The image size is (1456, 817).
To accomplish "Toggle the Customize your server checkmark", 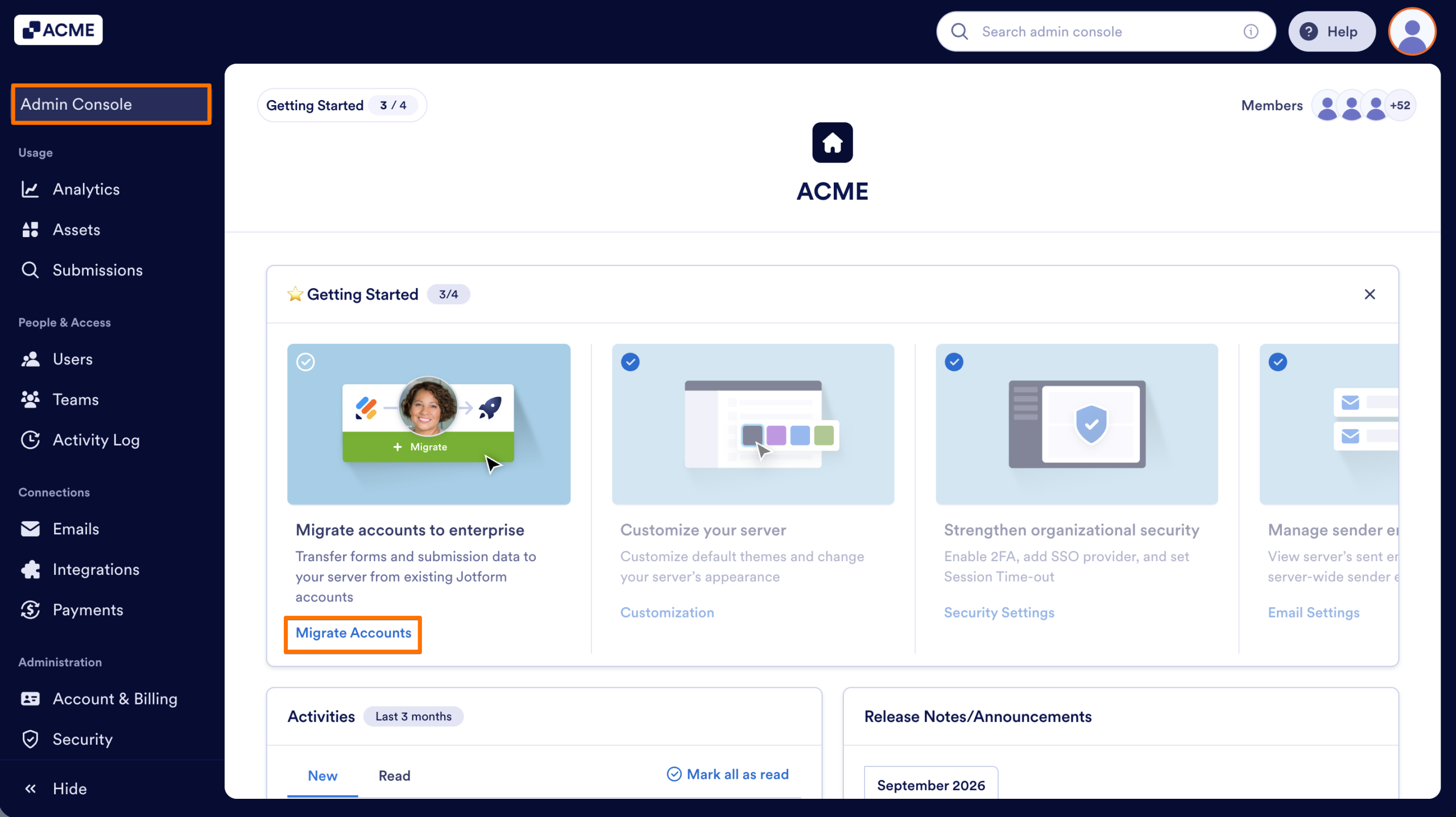I will [x=630, y=362].
